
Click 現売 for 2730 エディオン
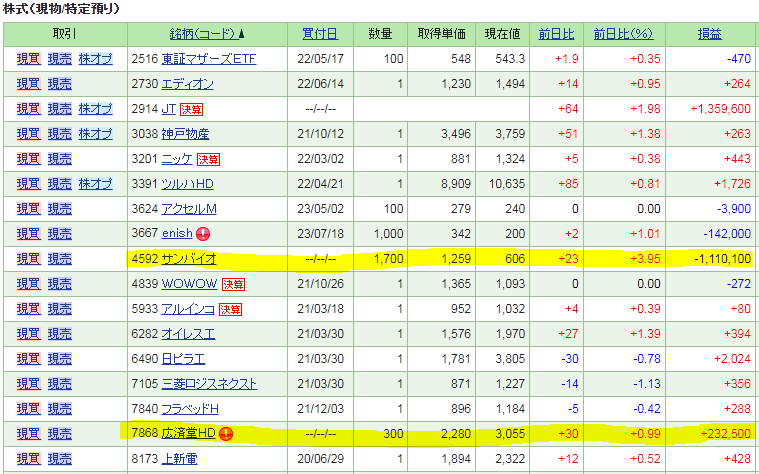(x=60, y=84)
